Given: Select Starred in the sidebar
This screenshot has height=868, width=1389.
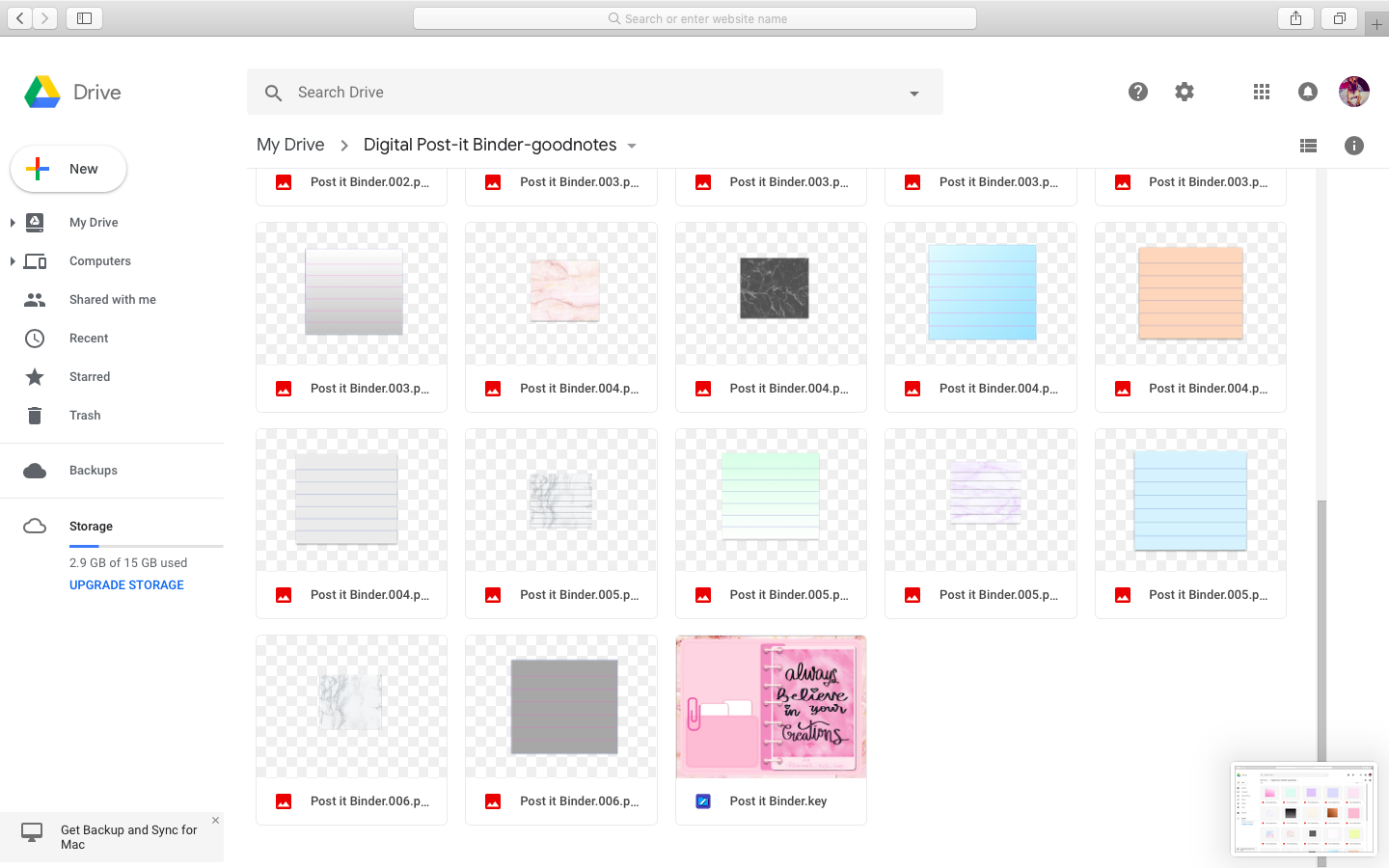Looking at the screenshot, I should point(90,376).
